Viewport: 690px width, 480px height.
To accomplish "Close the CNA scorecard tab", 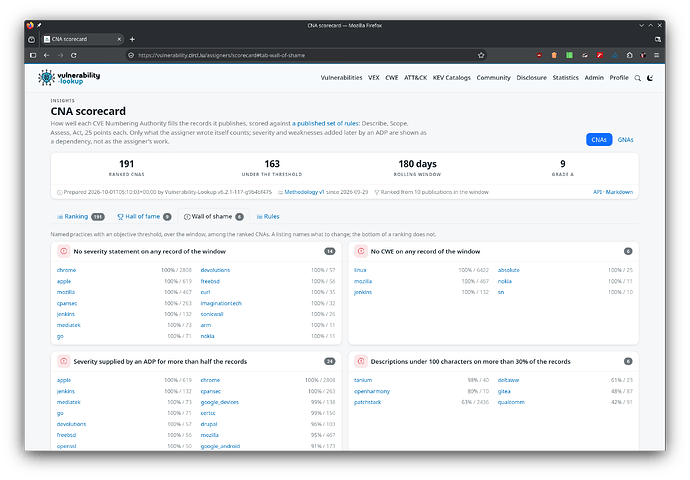I will pos(119,39).
